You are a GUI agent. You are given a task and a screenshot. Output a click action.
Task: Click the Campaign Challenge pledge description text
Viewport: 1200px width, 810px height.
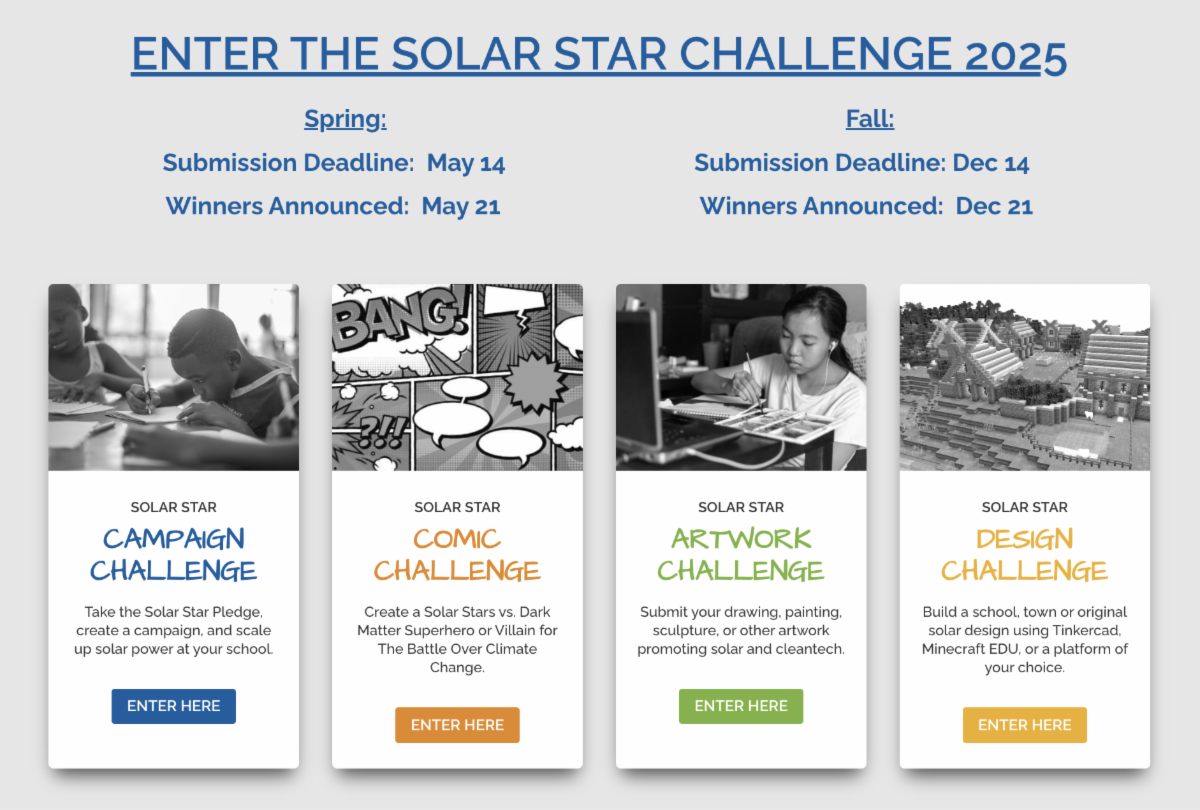click(x=173, y=630)
